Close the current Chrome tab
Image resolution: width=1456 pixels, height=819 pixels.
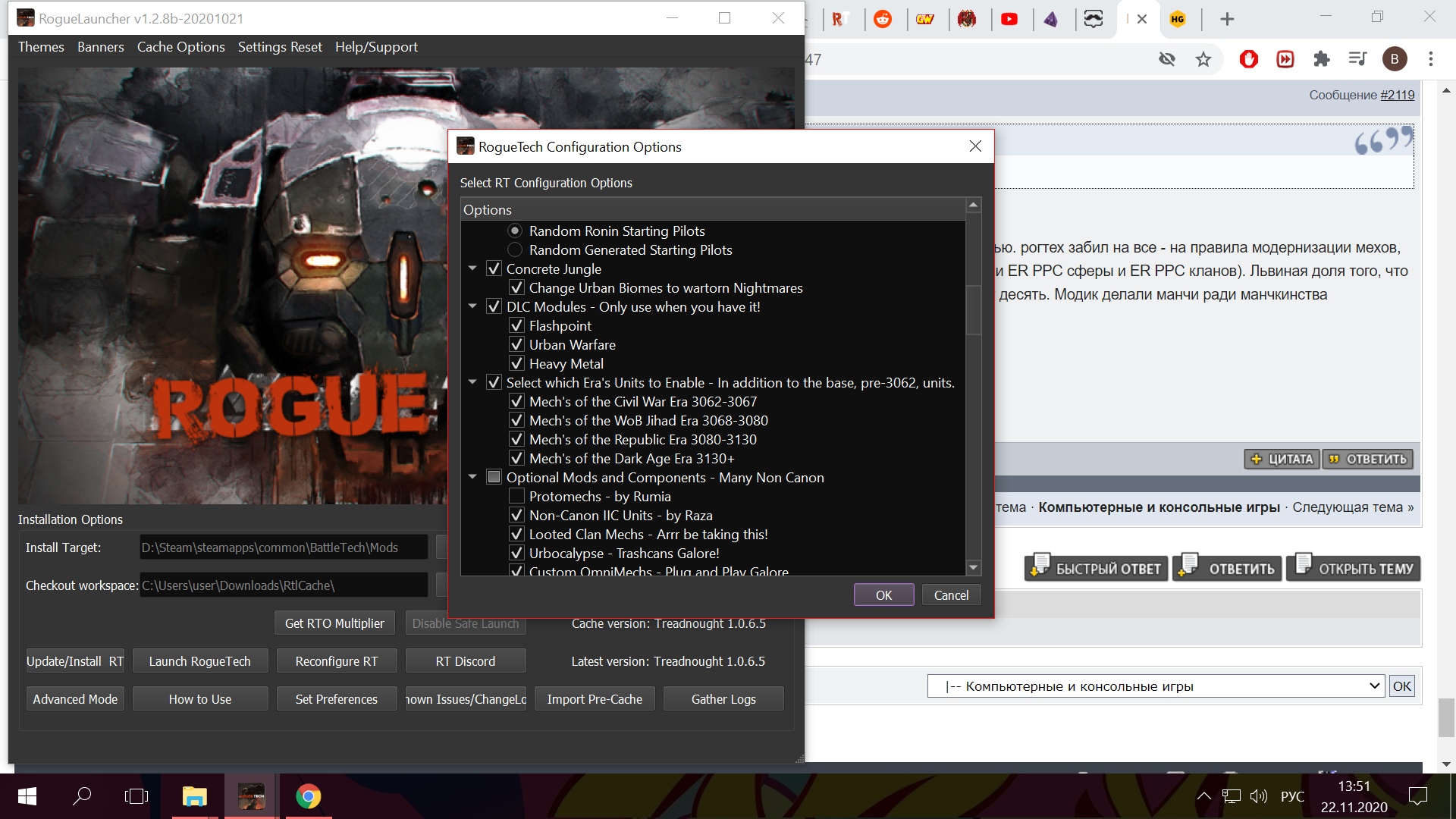point(1142,19)
